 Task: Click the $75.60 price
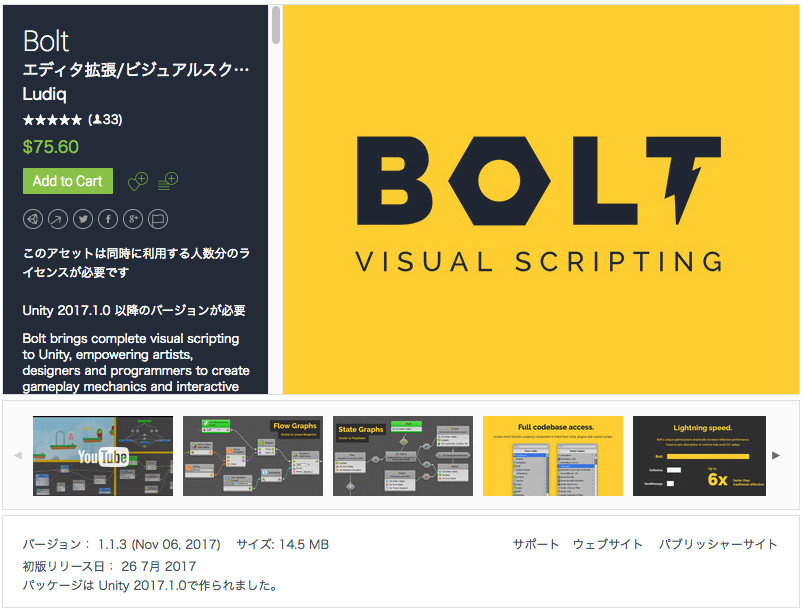pos(51,147)
